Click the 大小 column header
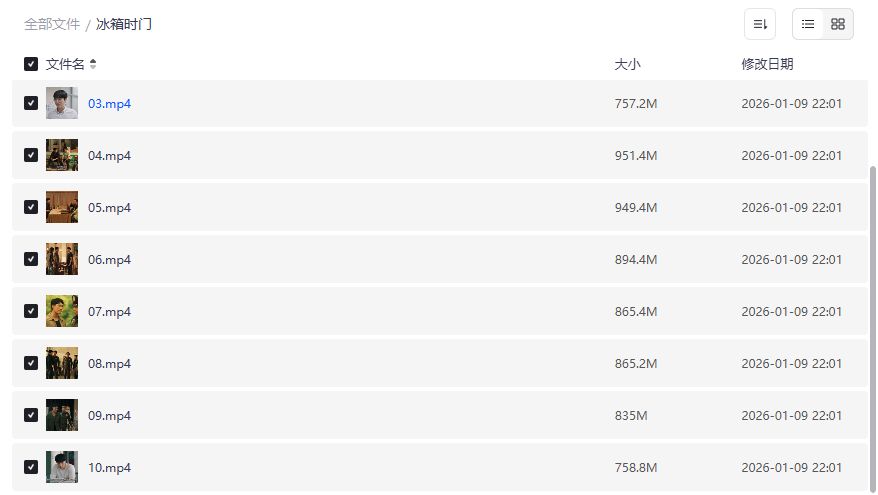The height and width of the screenshot is (495, 878). [627, 64]
